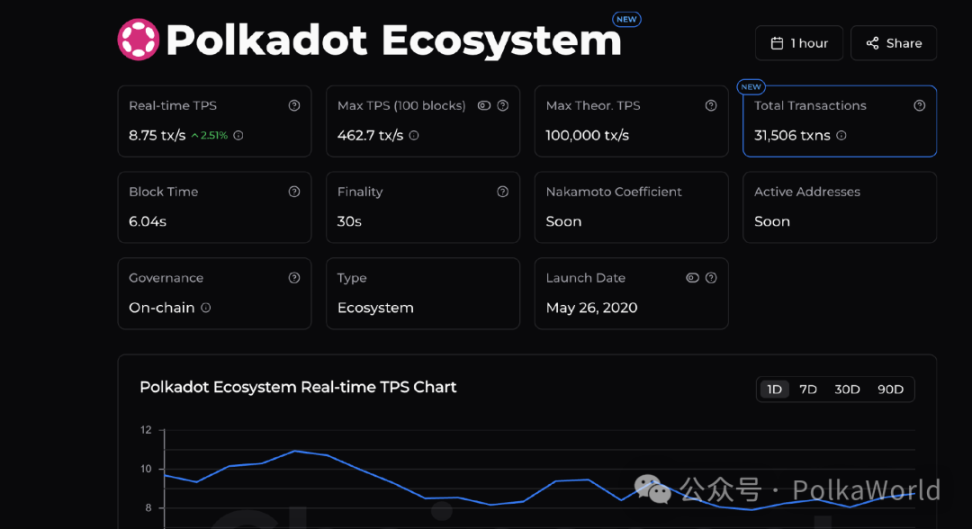The width and height of the screenshot is (972, 529).
Task: Switch chart to 30D range
Action: click(x=847, y=389)
